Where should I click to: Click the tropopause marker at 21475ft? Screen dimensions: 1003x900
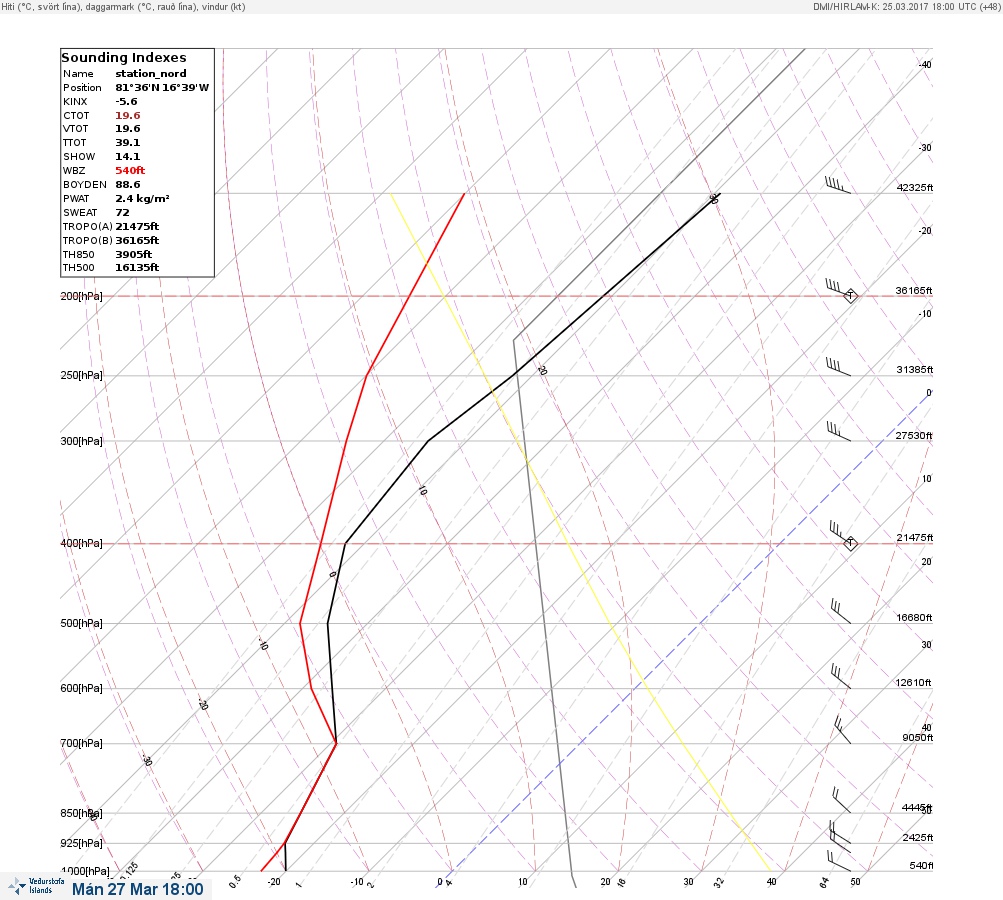tap(850, 543)
